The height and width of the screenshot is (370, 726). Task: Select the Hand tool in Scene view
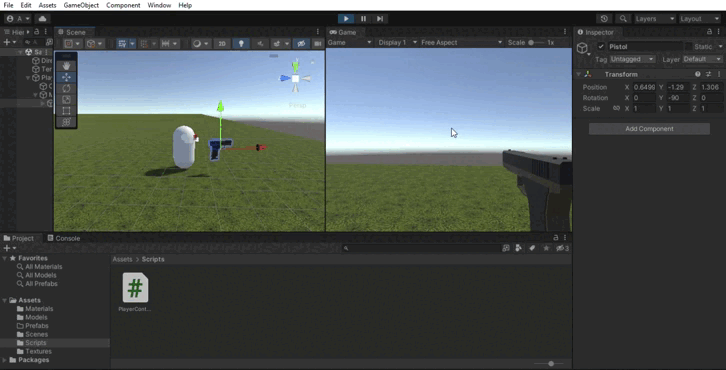(66, 66)
